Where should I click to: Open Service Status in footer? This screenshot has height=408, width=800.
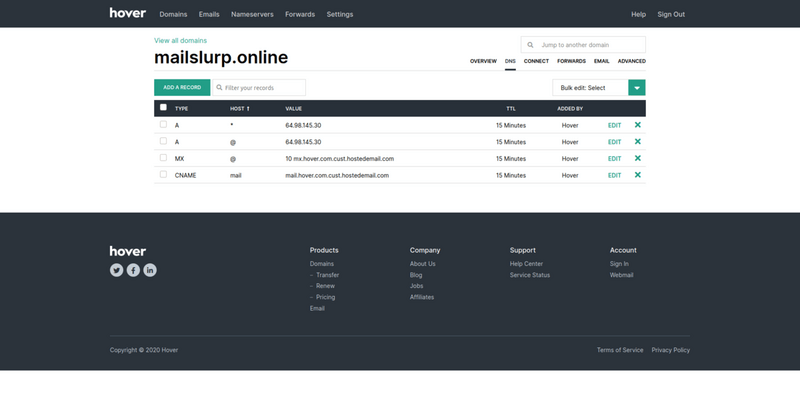click(530, 275)
